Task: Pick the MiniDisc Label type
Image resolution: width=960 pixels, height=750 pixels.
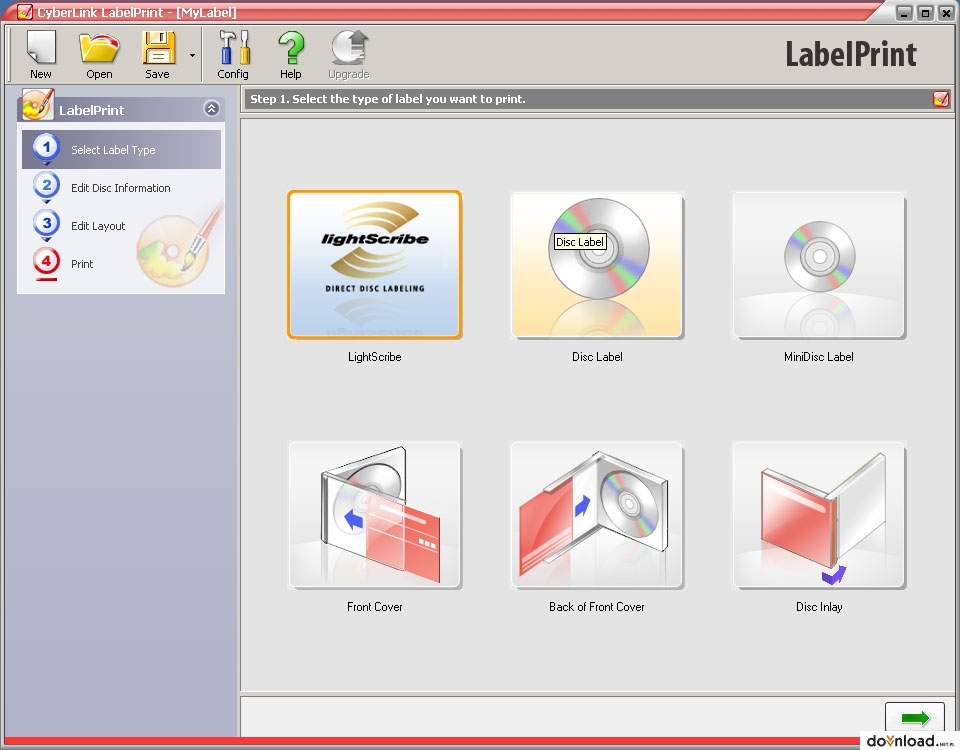Action: [819, 264]
